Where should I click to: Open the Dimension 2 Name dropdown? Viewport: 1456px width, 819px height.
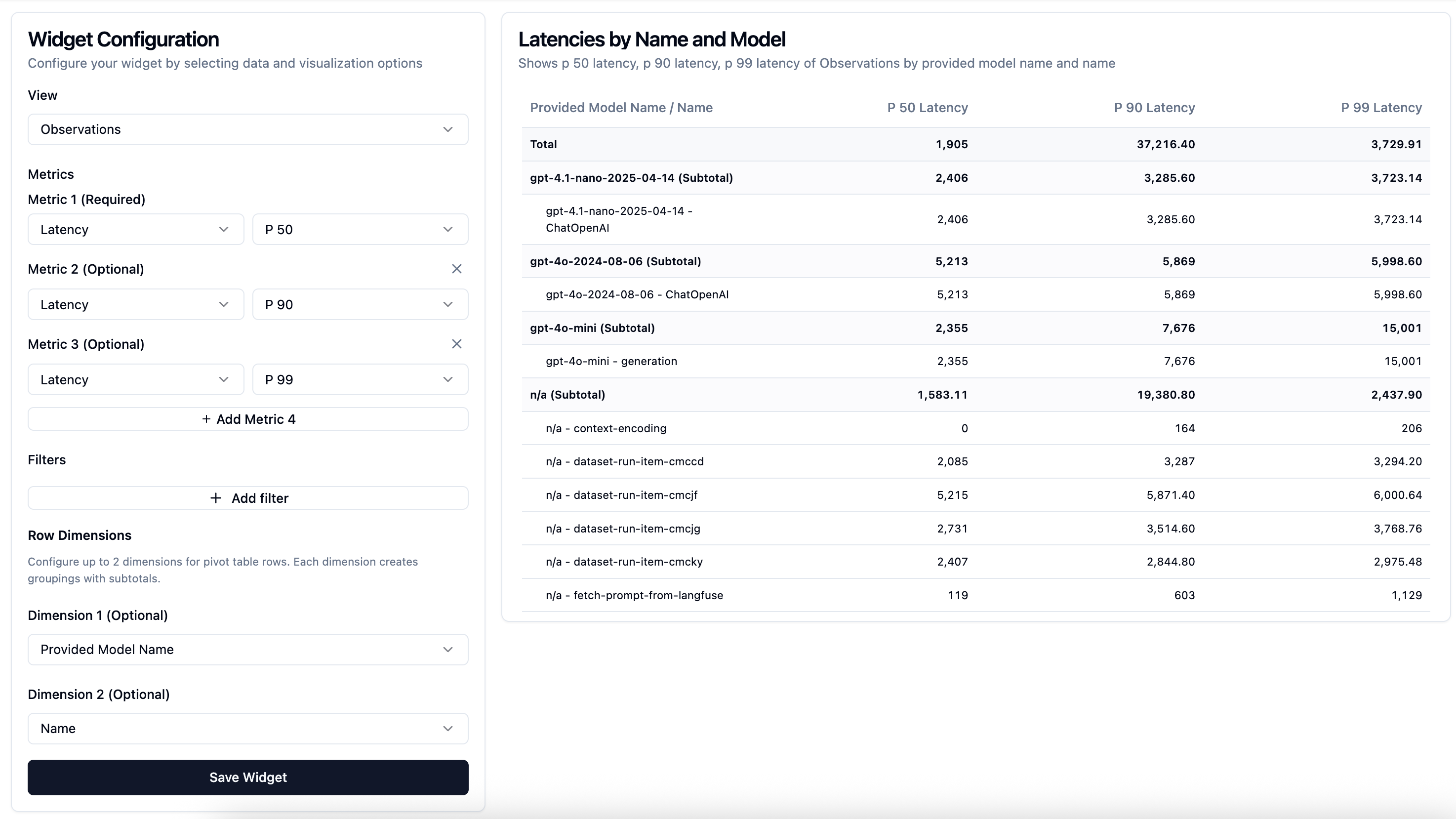click(x=247, y=729)
